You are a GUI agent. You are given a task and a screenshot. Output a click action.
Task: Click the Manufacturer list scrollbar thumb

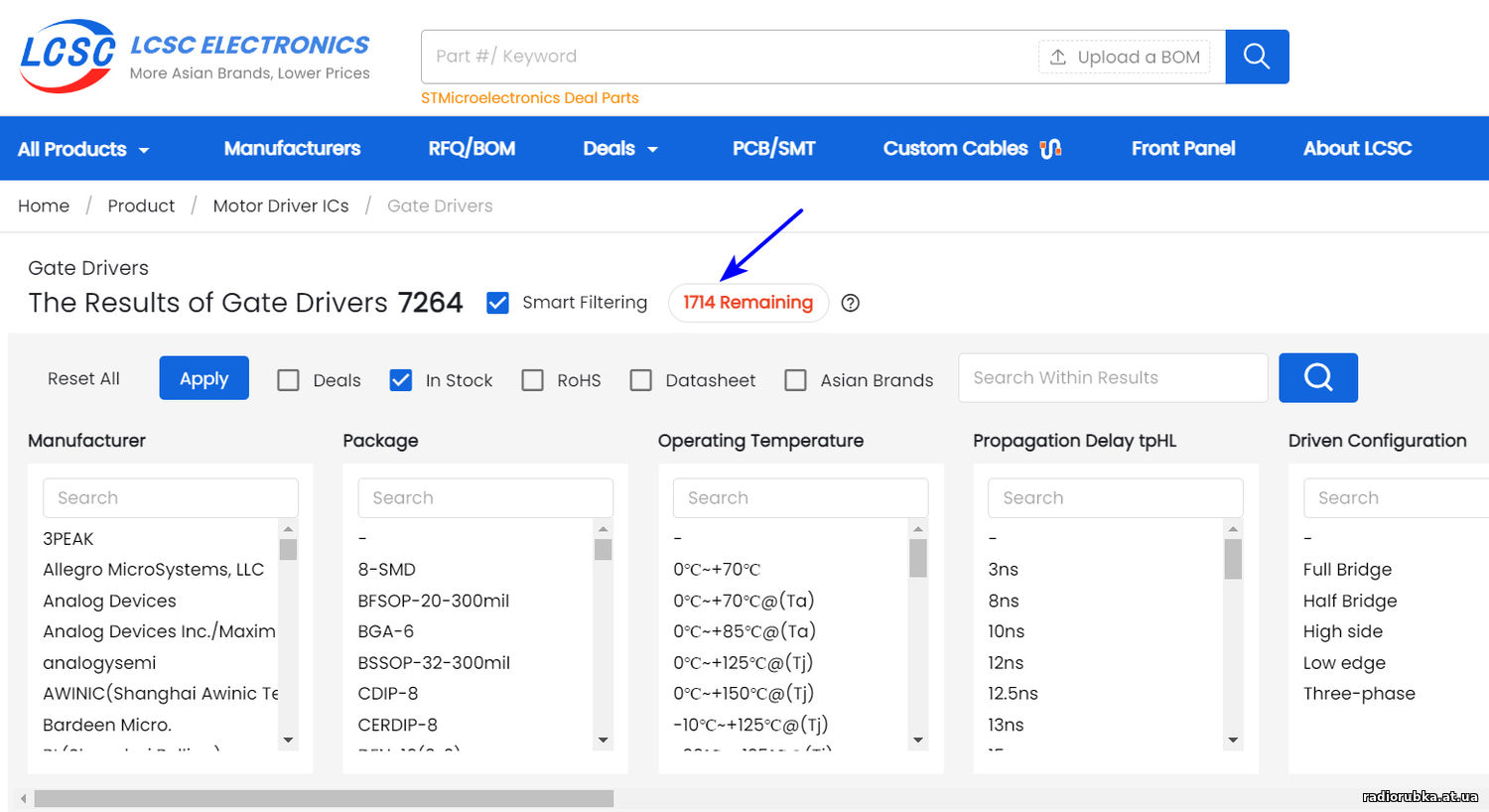(288, 549)
